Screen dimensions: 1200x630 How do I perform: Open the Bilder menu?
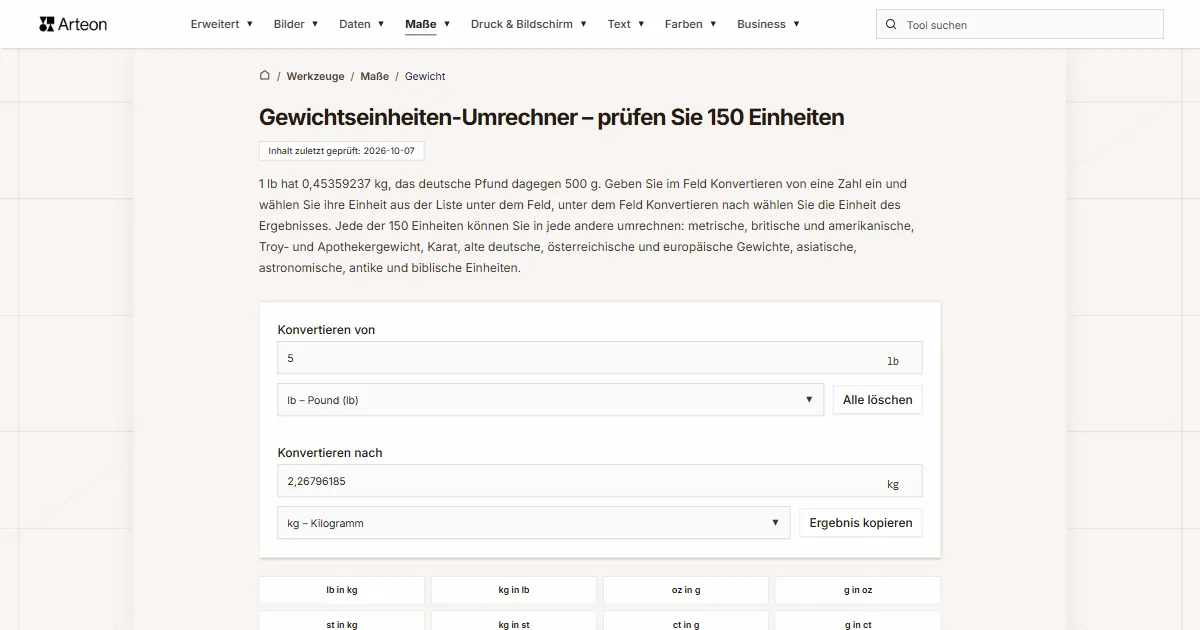click(x=296, y=24)
